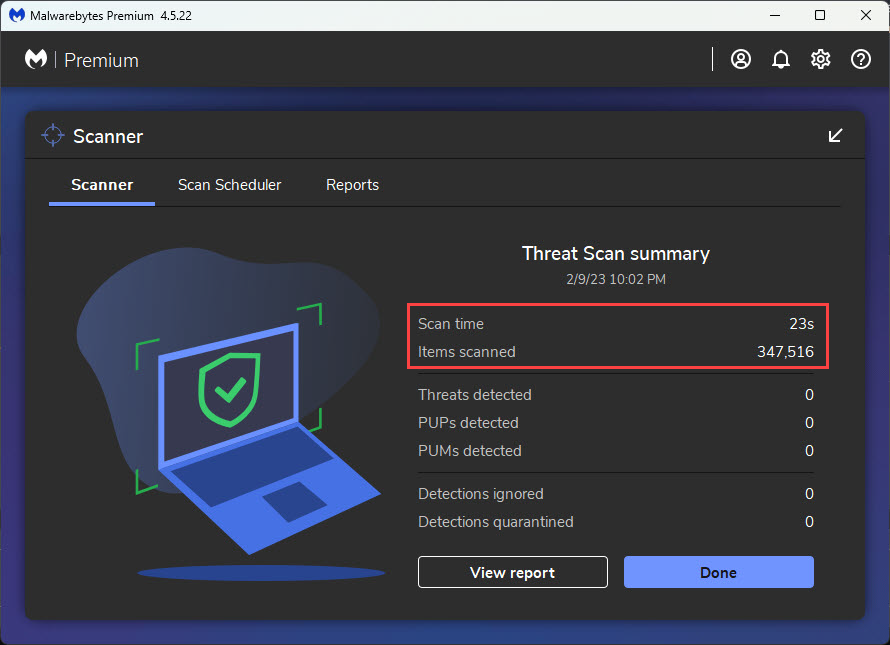Collapse the Scanner panel with the arrow icon
This screenshot has height=645, width=890.
click(835, 136)
